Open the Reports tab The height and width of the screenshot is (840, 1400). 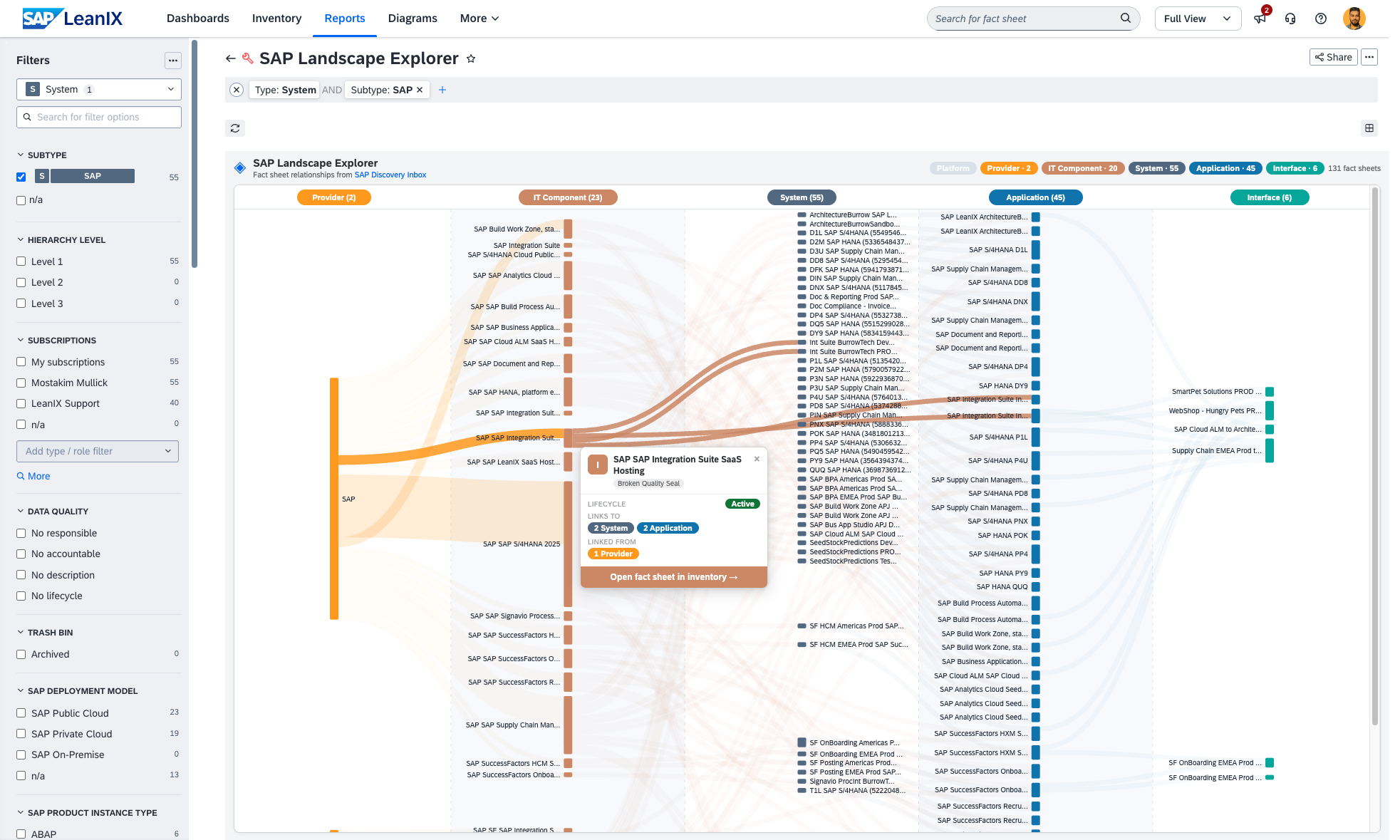coord(345,19)
